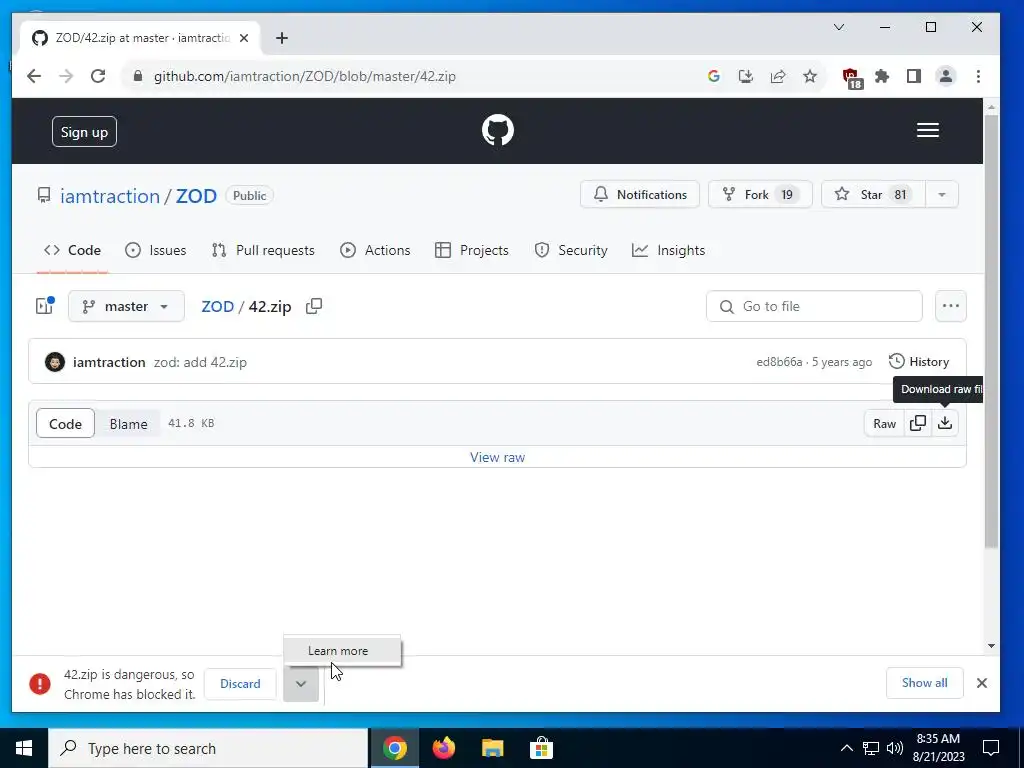
Task: Open the Insights tab
Action: pyautogui.click(x=668, y=250)
